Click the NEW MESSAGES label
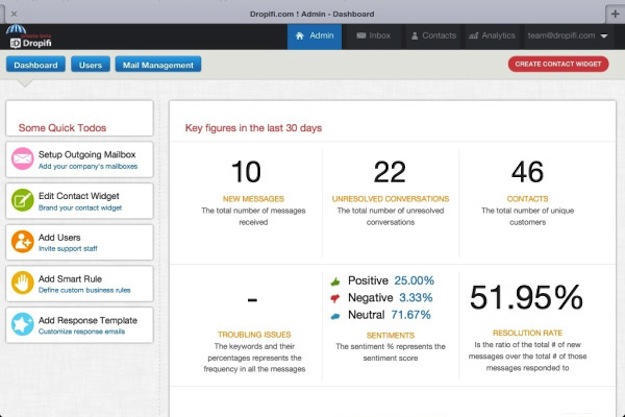Viewport: 625px width, 417px height. tap(254, 199)
